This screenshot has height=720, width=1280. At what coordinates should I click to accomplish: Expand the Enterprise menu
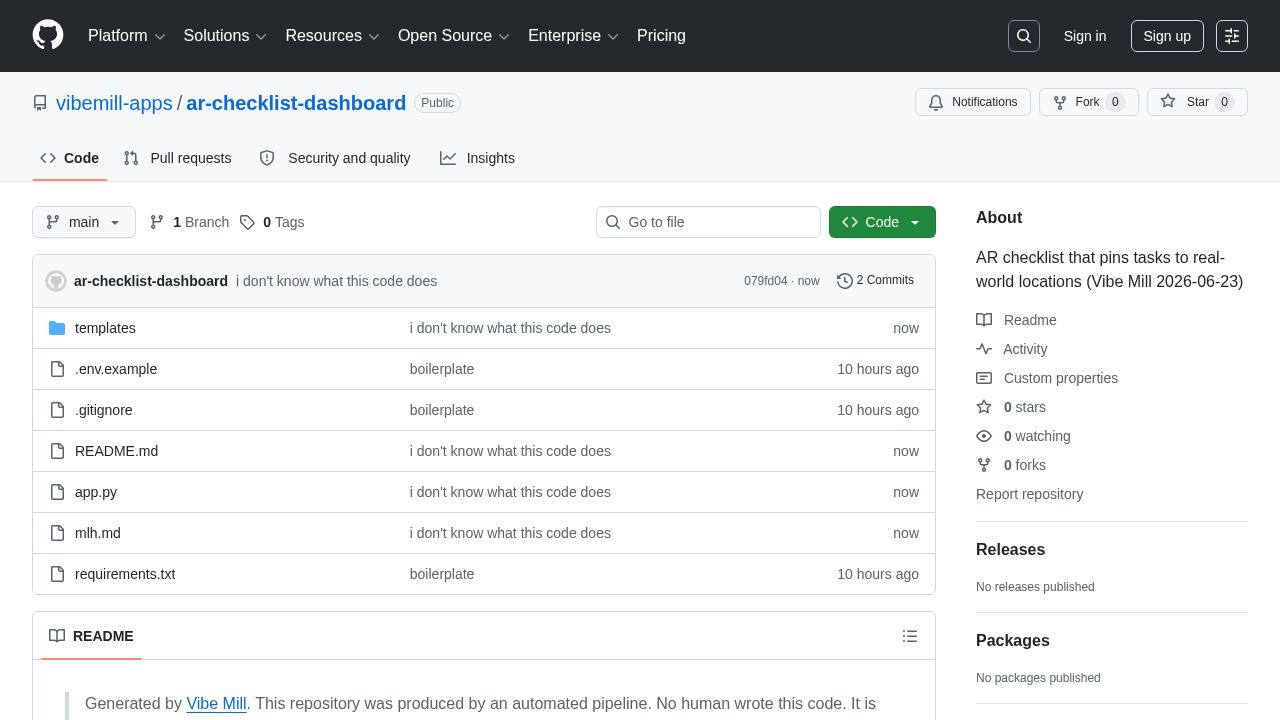[574, 36]
